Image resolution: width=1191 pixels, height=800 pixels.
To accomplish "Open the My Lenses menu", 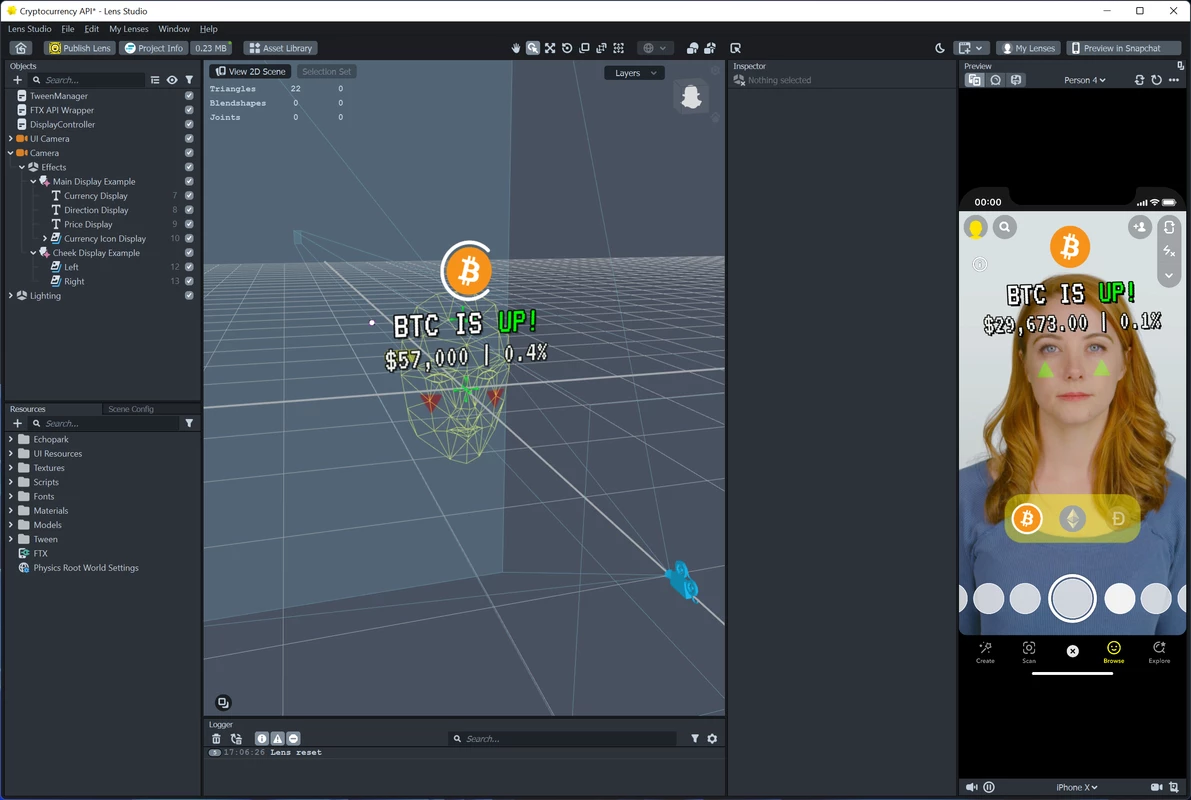I will point(129,29).
